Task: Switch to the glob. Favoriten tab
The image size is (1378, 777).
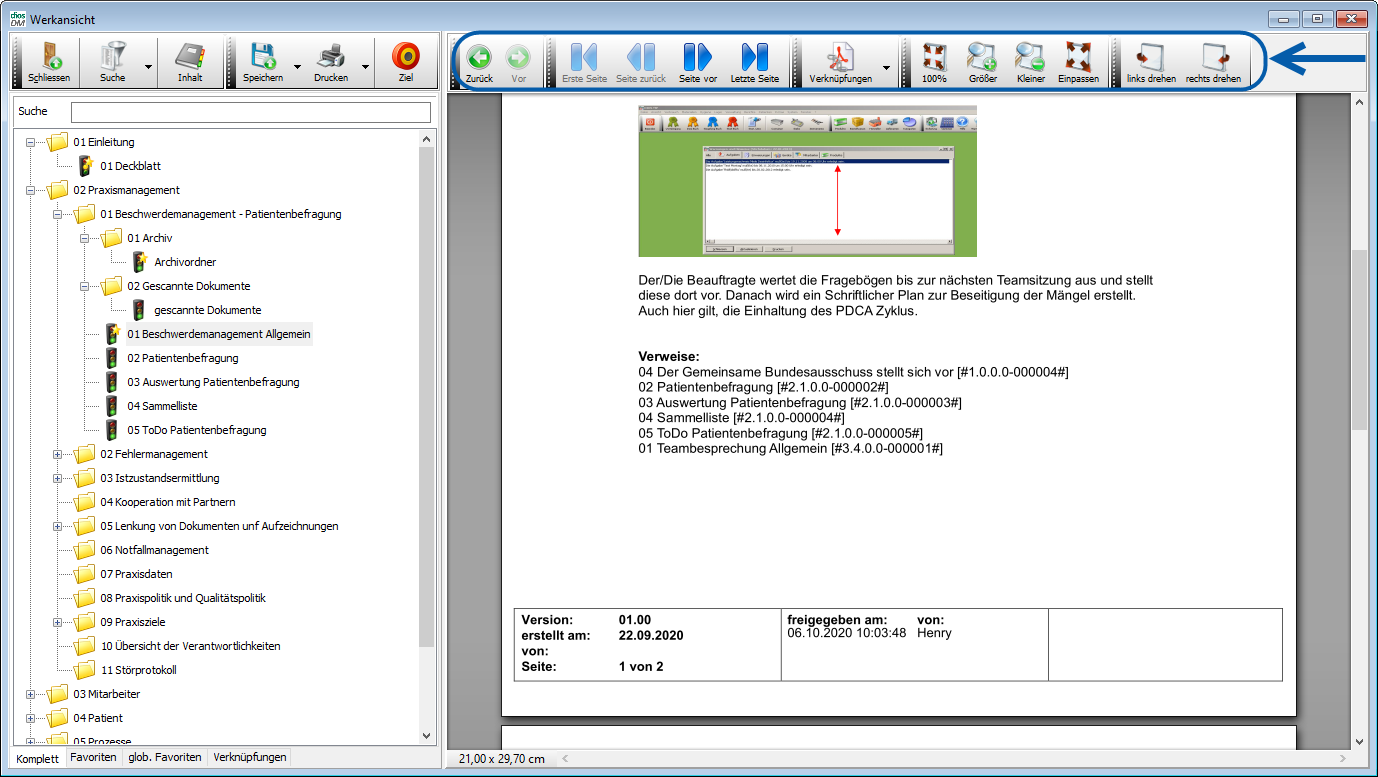Action: 165,758
